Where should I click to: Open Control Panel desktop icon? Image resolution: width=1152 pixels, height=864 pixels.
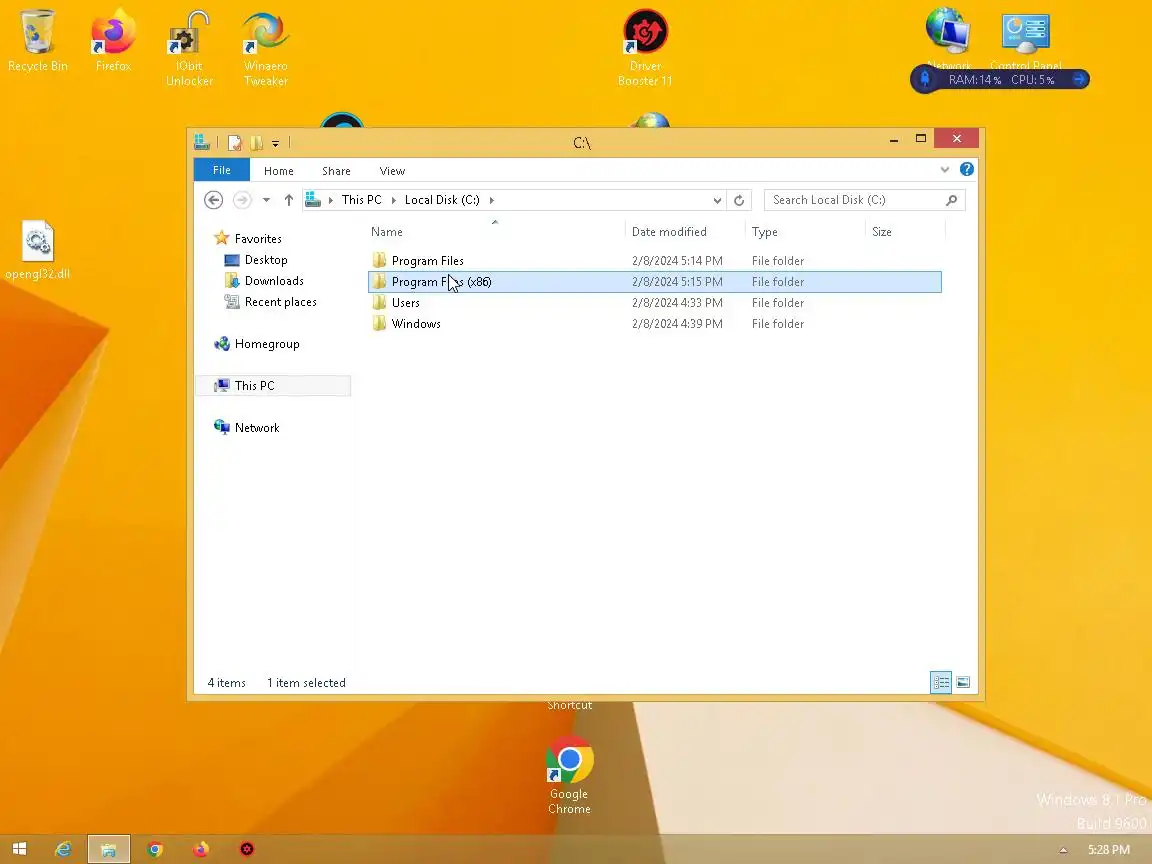(x=1026, y=37)
